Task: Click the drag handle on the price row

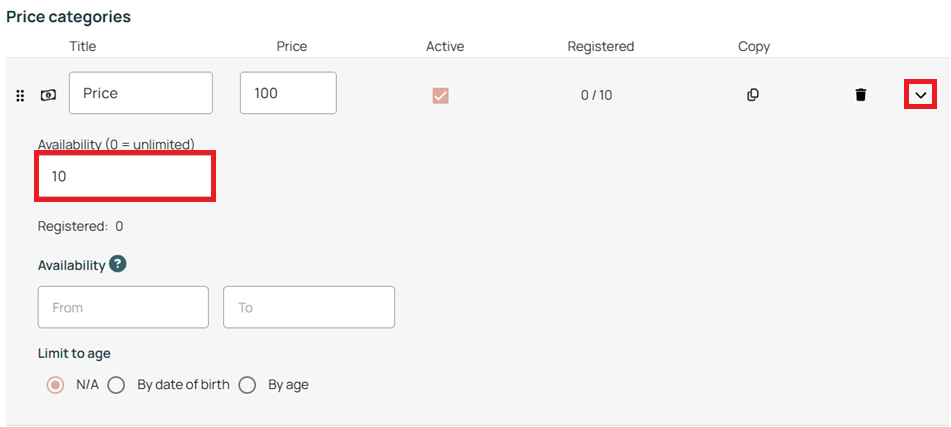Action: tap(20, 96)
